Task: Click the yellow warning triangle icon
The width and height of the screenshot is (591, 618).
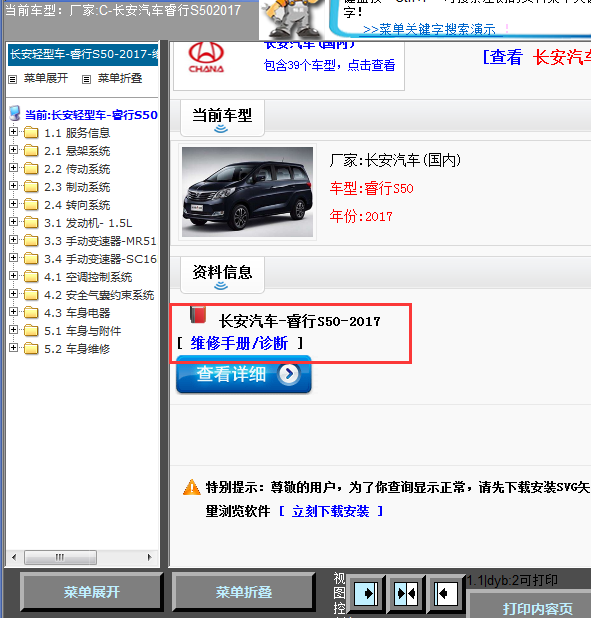Action: point(192,487)
